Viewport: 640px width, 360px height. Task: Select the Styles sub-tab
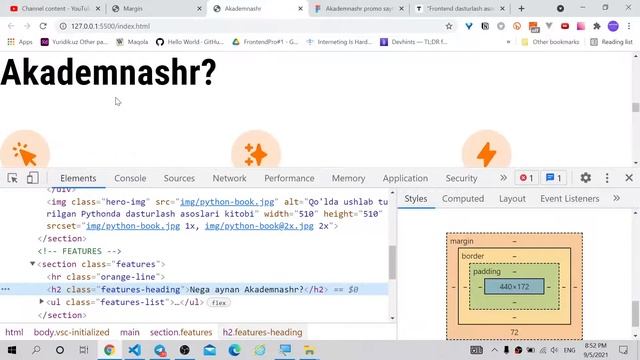point(416,199)
